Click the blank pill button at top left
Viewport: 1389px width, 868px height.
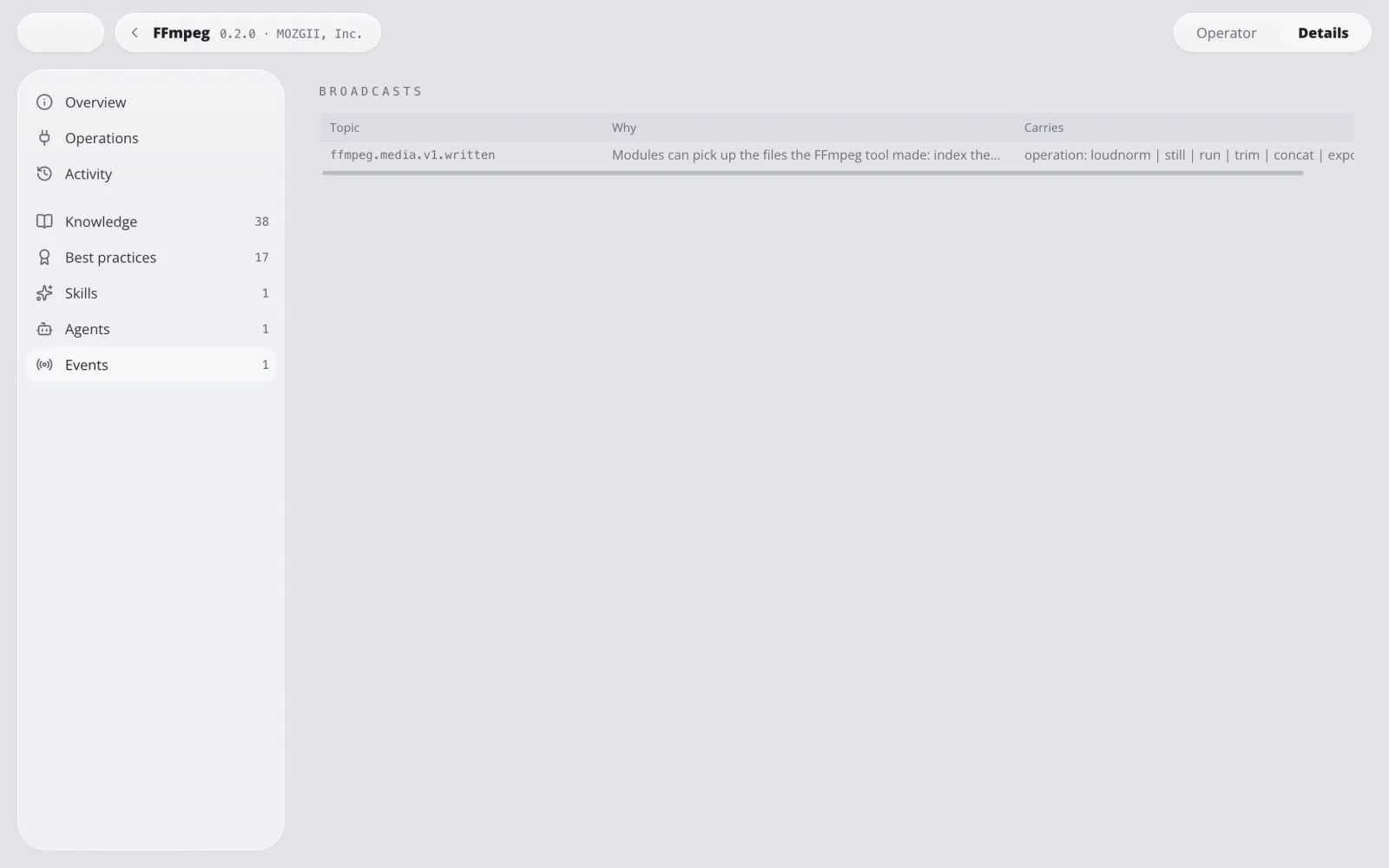(x=61, y=33)
